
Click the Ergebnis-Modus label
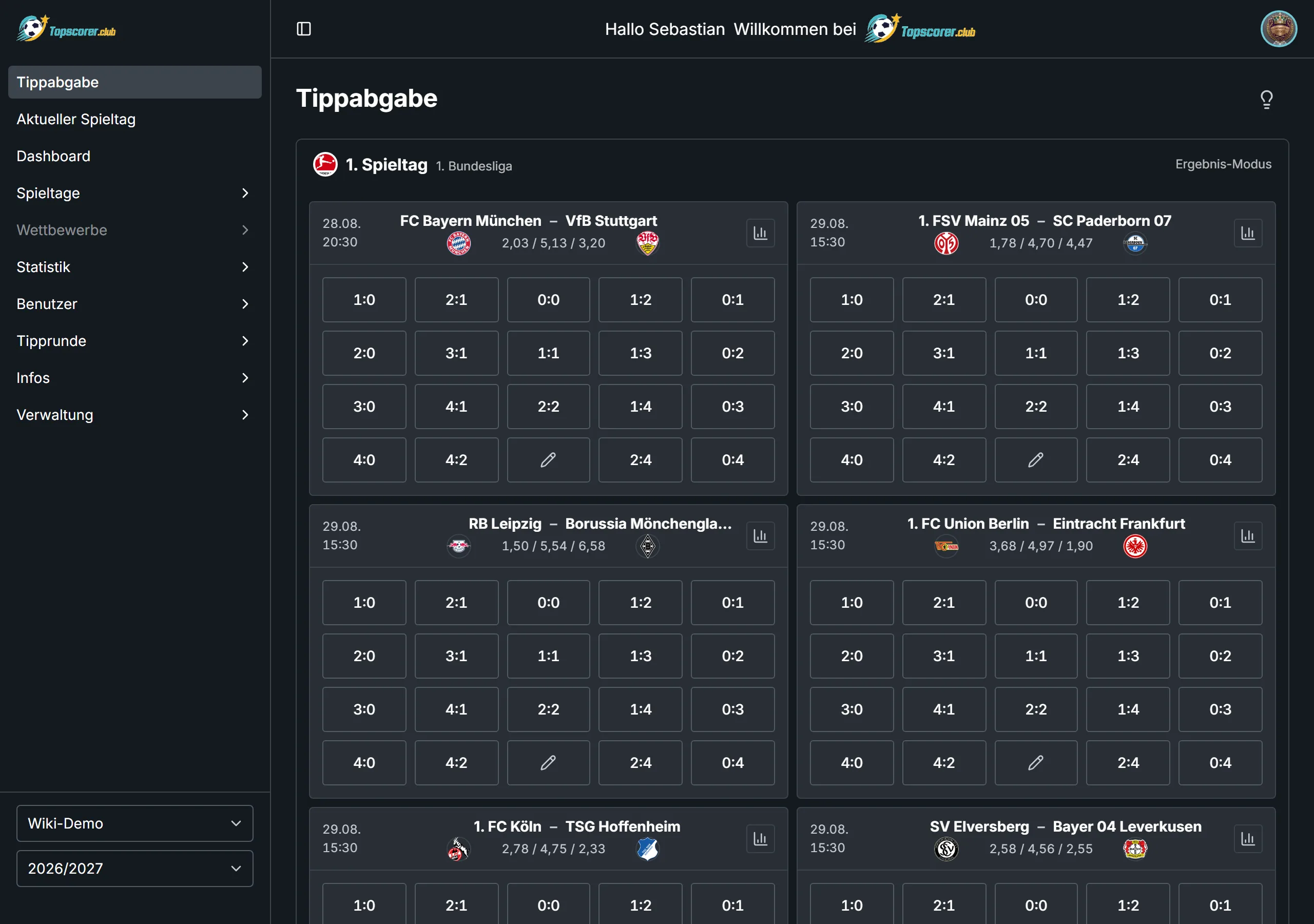[1223, 164]
